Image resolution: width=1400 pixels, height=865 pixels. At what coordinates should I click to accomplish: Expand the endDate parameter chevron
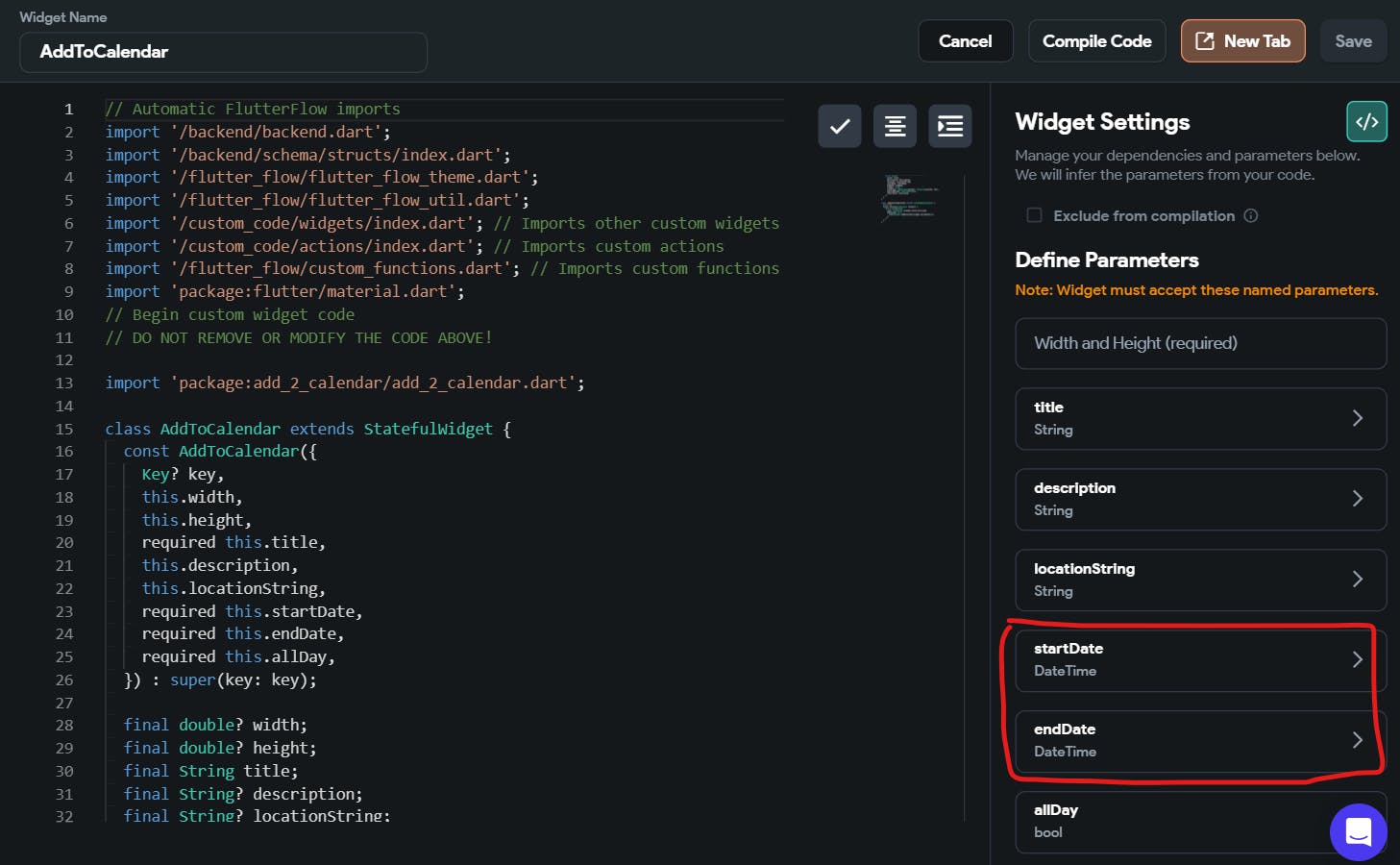coord(1357,740)
